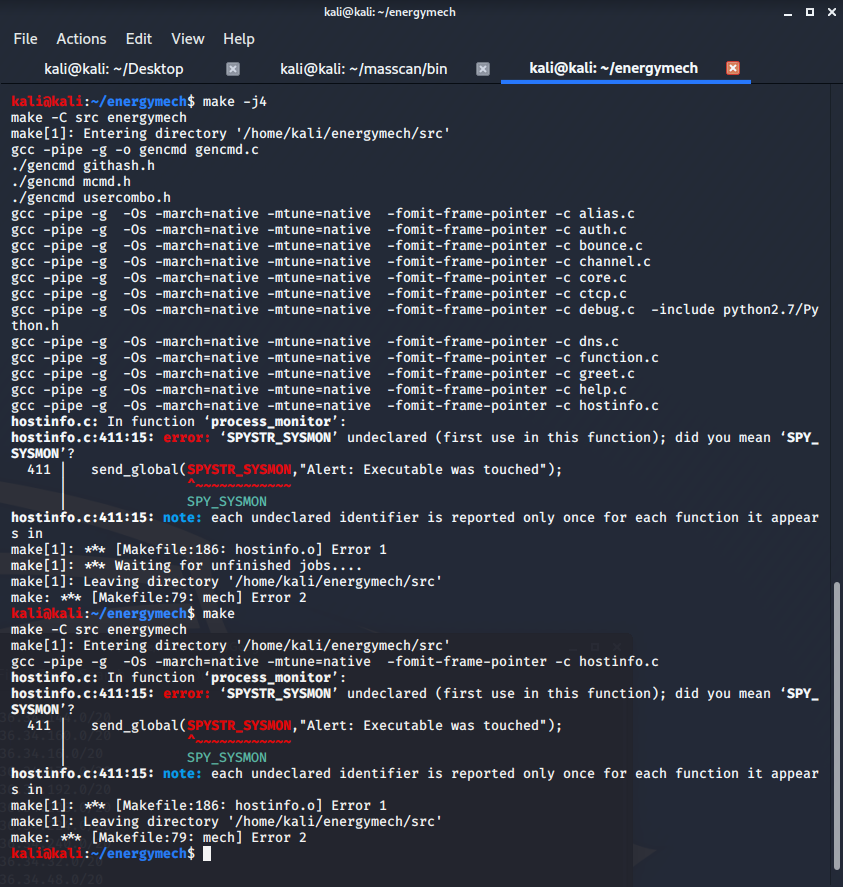
Task: Close the ~/masscan/bin terminal tab
Action: click(483, 69)
